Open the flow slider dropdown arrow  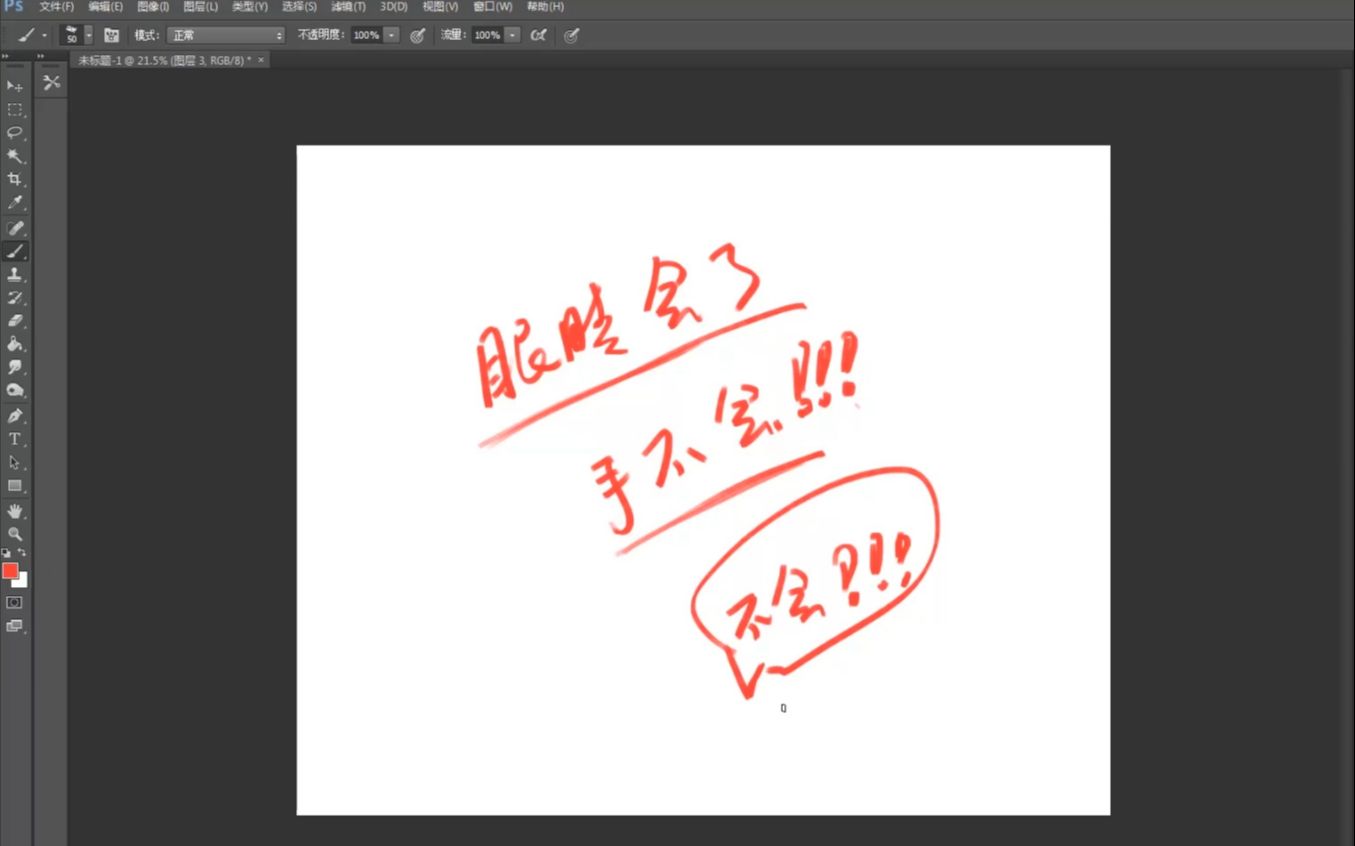click(x=512, y=35)
